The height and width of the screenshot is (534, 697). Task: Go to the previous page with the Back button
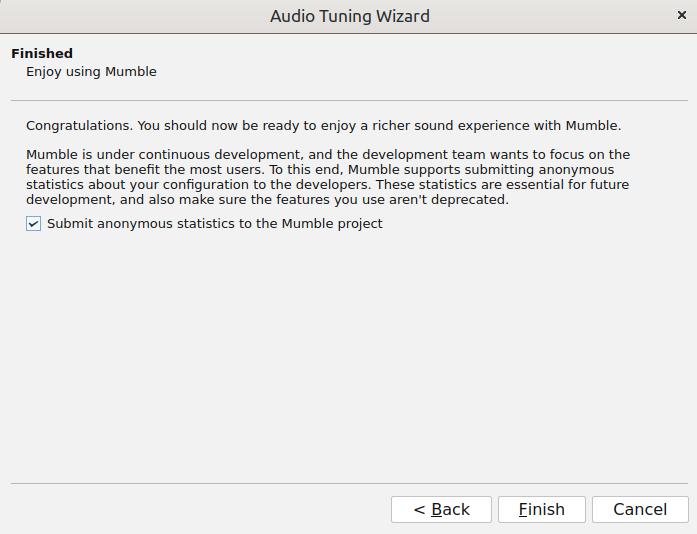[441, 509]
